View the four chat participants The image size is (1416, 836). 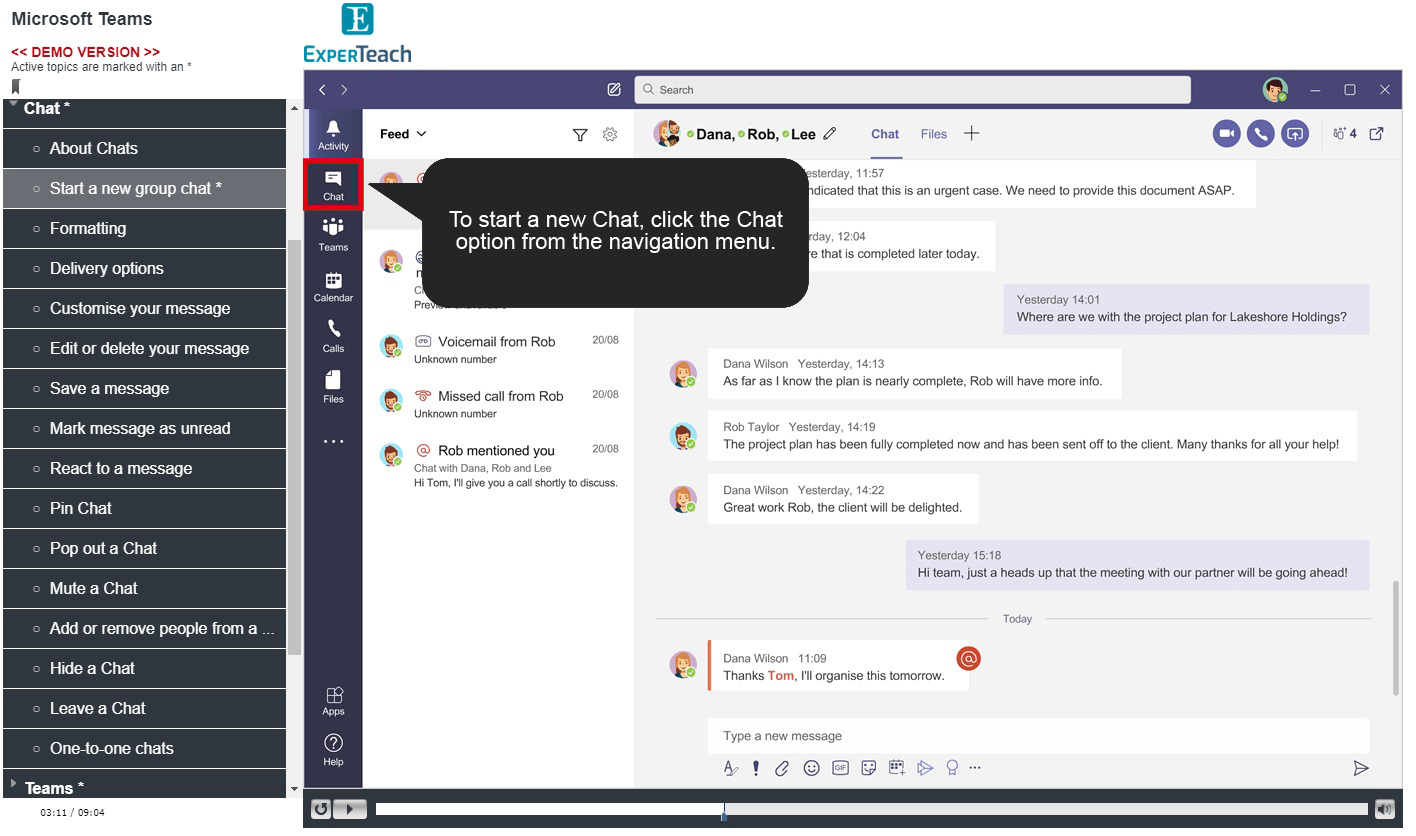[x=1345, y=134]
